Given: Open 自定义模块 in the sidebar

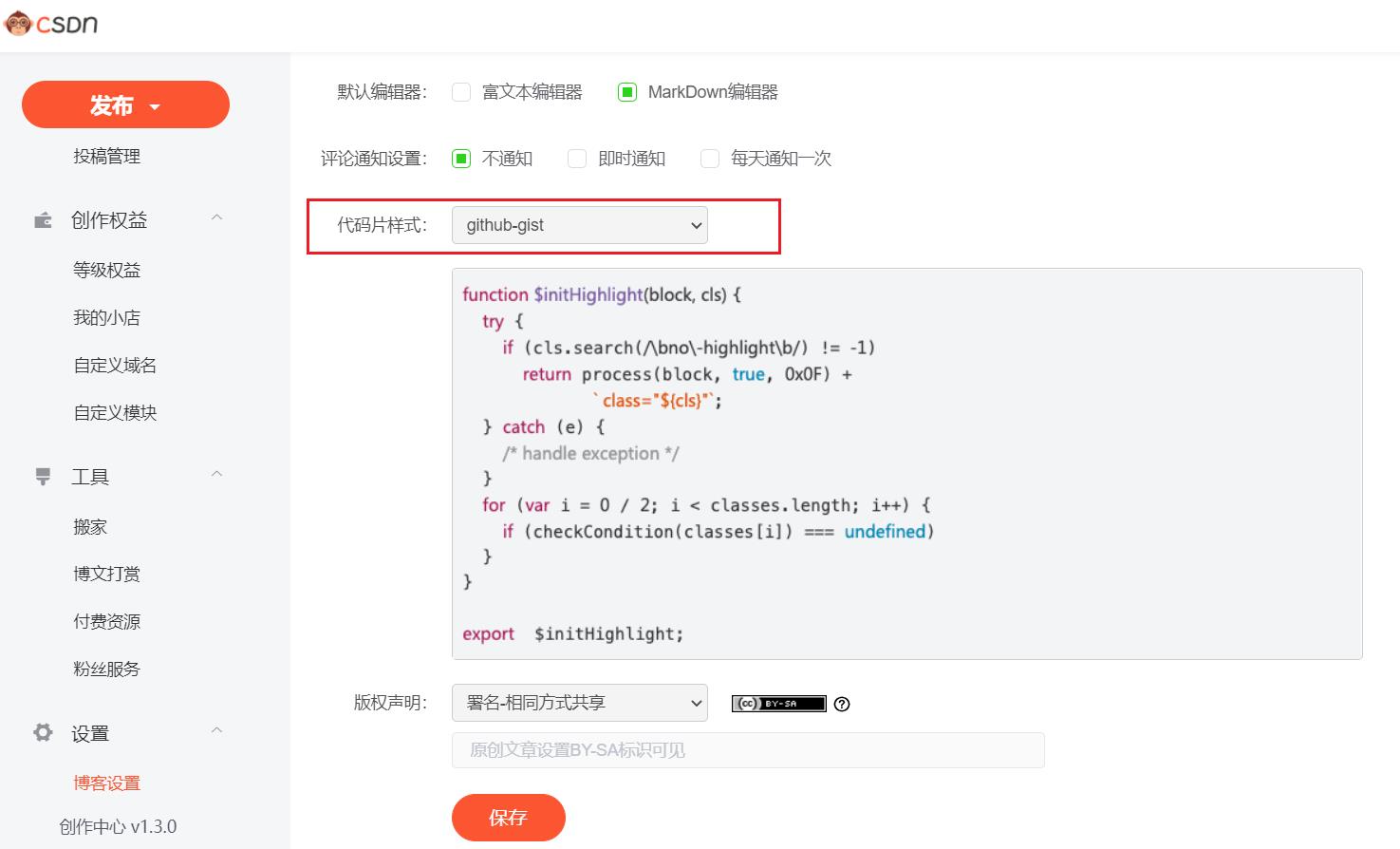Looking at the screenshot, I should 115,413.
